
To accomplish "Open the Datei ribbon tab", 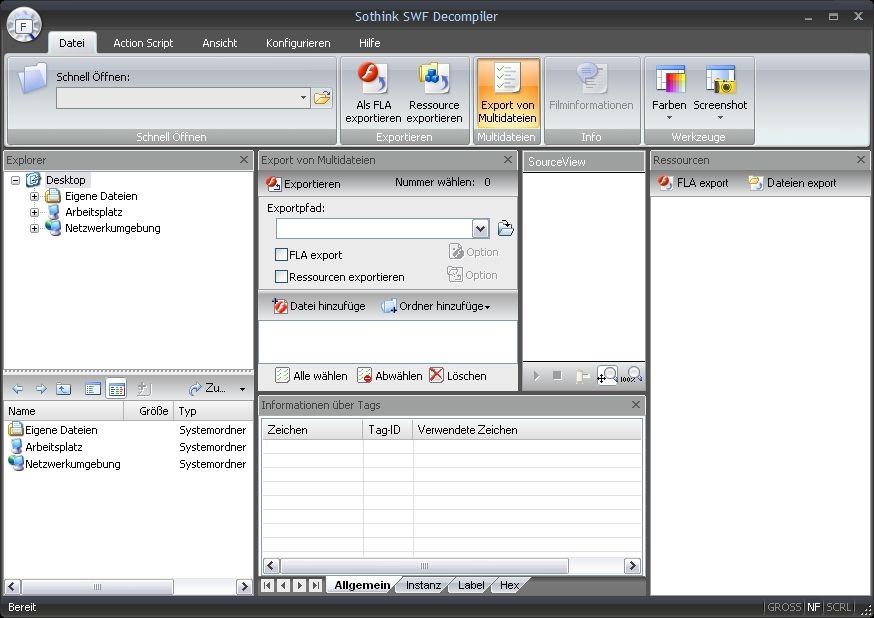I will pos(72,43).
